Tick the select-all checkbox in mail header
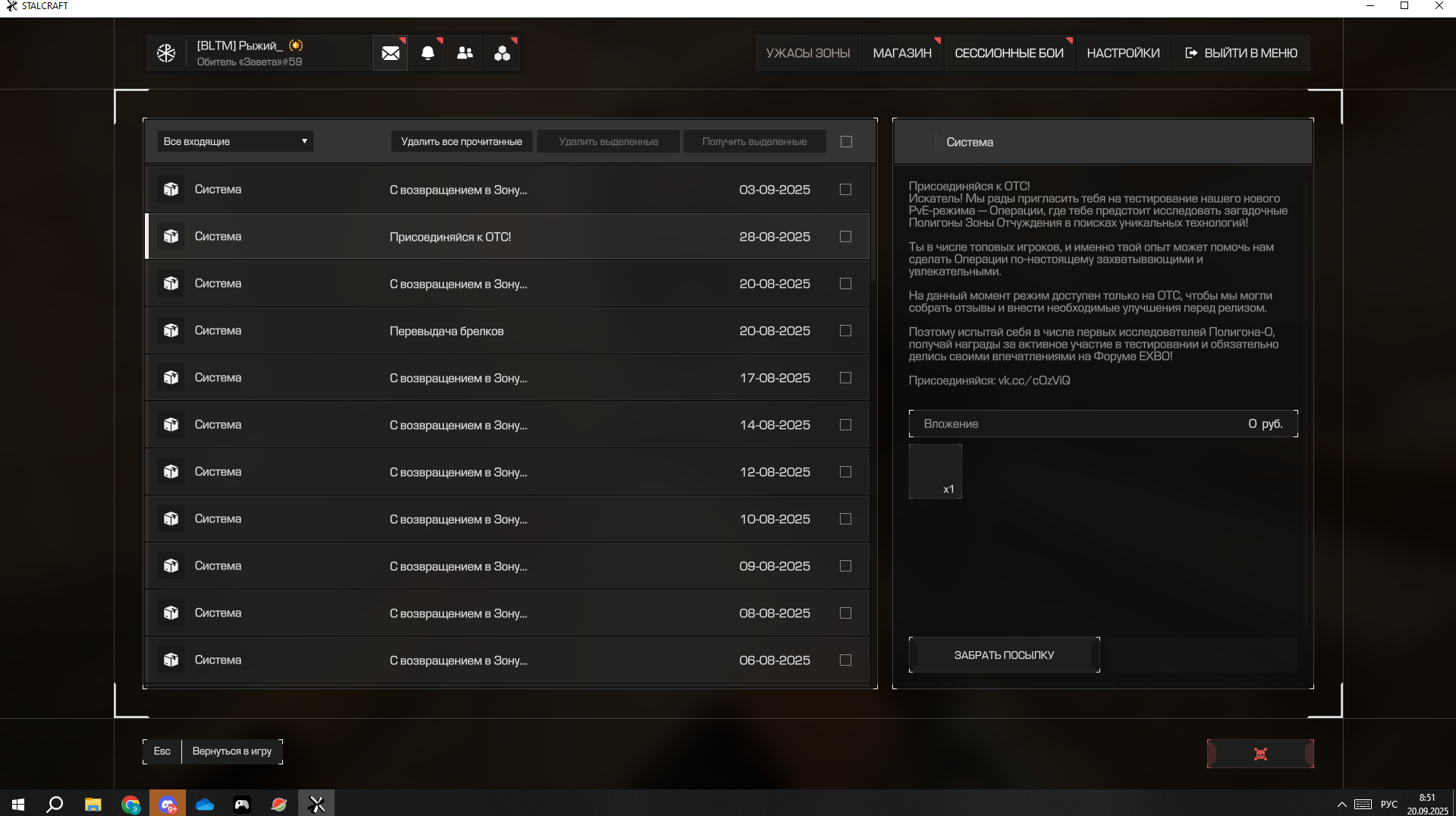Viewport: 1456px width, 816px height. click(x=846, y=142)
